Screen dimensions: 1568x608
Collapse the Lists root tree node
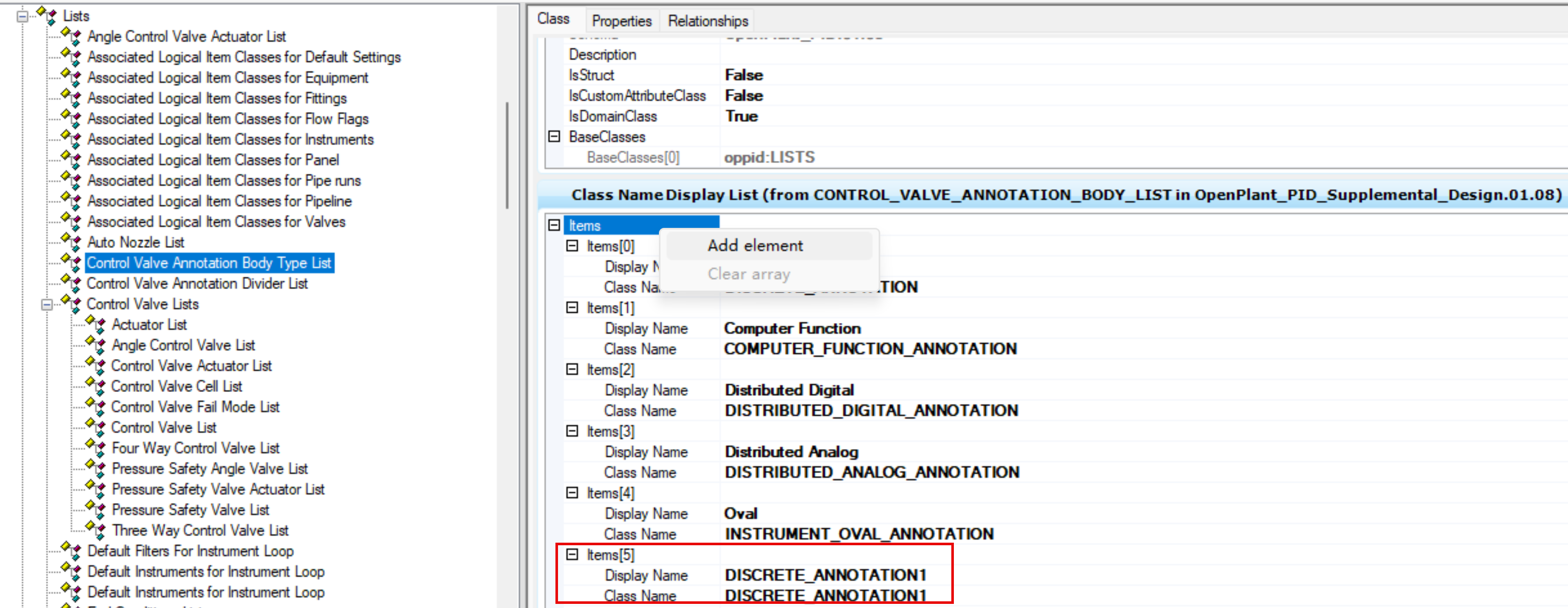pos(23,16)
